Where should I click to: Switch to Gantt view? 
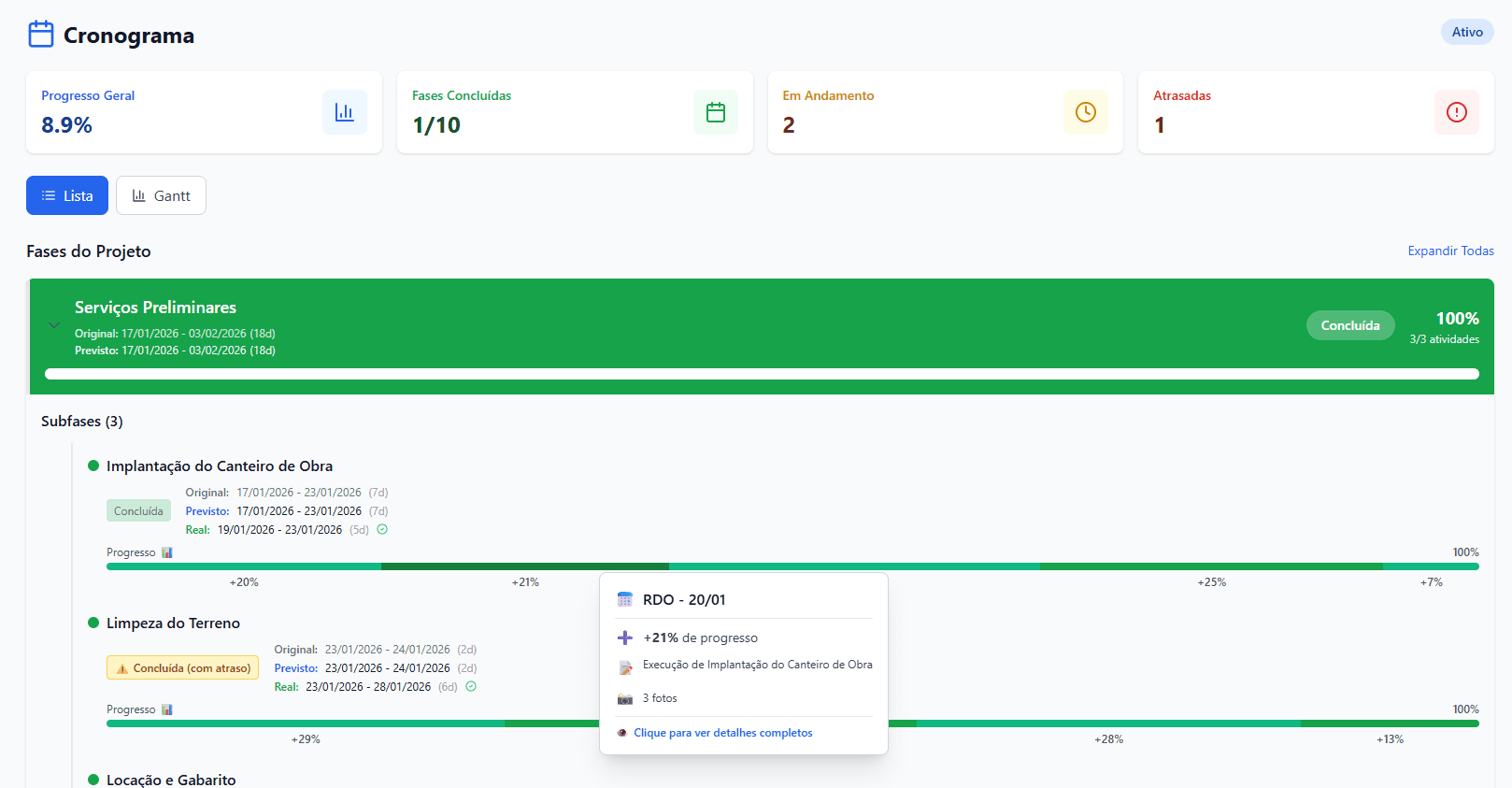[x=161, y=195]
